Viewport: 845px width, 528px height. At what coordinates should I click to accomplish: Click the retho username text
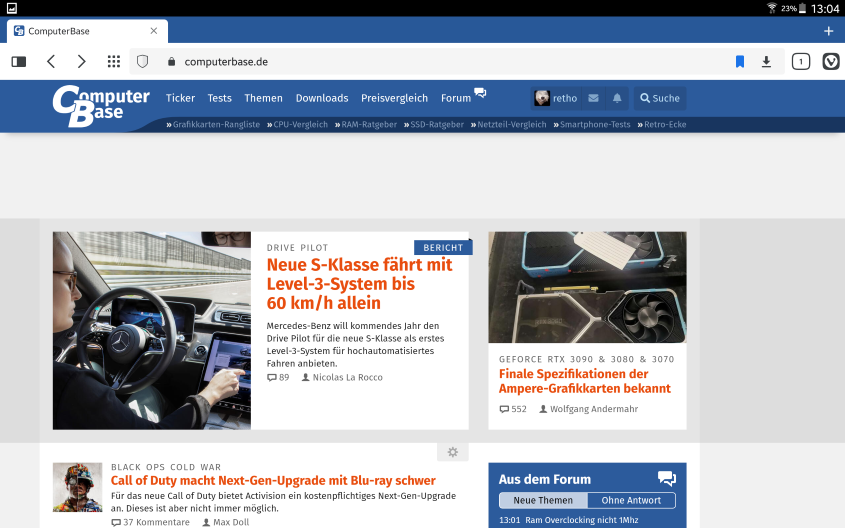click(565, 98)
